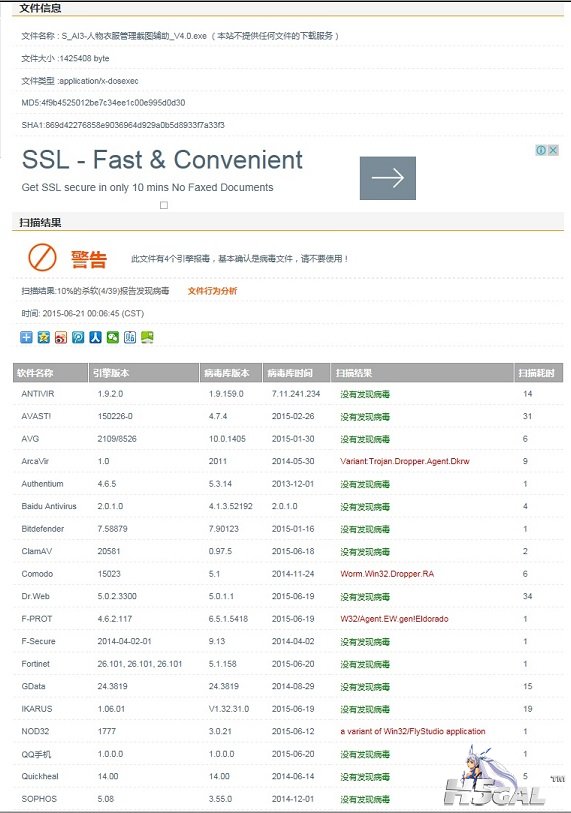
Task: Click AVAST! 没有发现病毒 result
Action: [x=365, y=416]
